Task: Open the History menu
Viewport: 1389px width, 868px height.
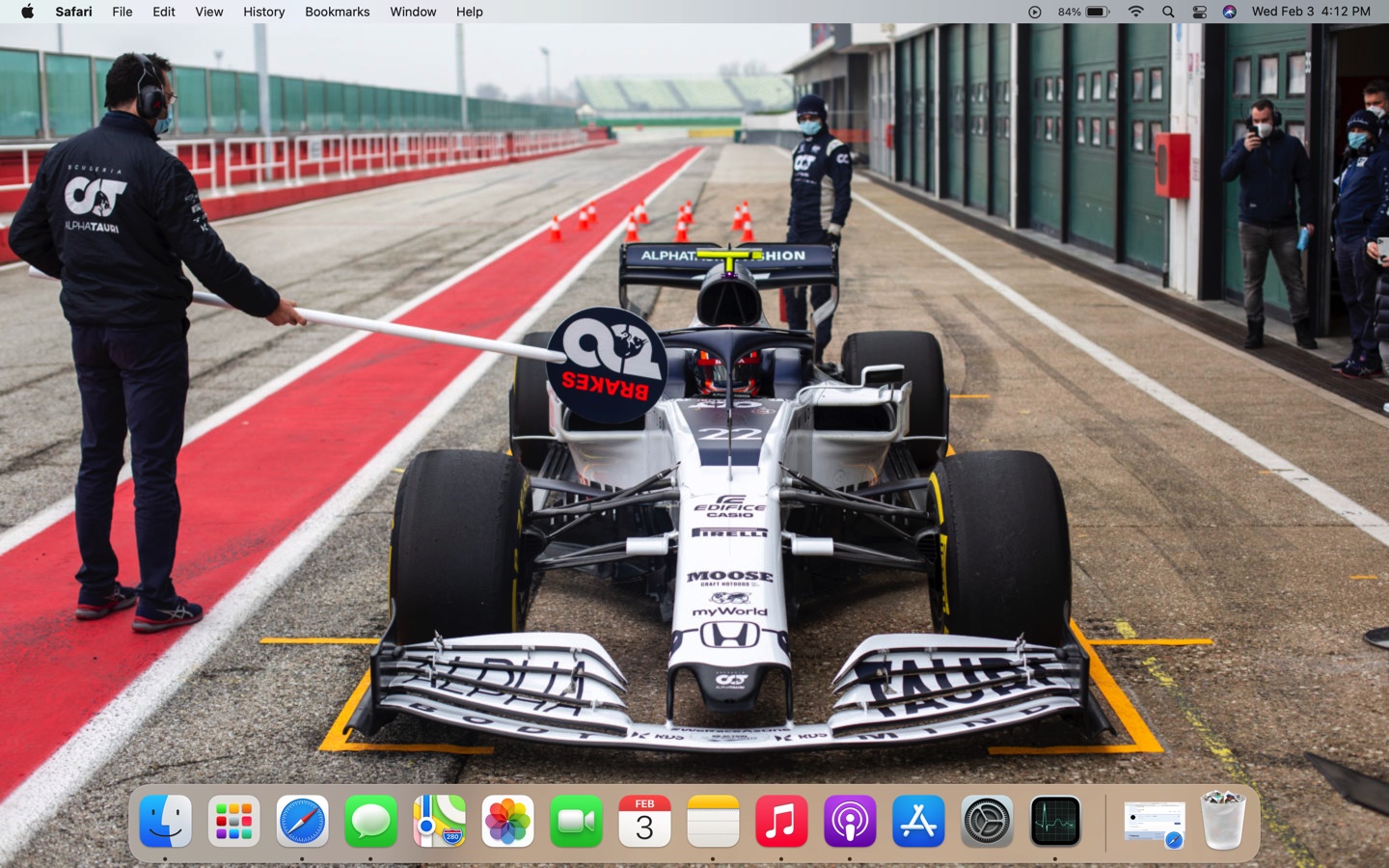Action: tap(264, 12)
